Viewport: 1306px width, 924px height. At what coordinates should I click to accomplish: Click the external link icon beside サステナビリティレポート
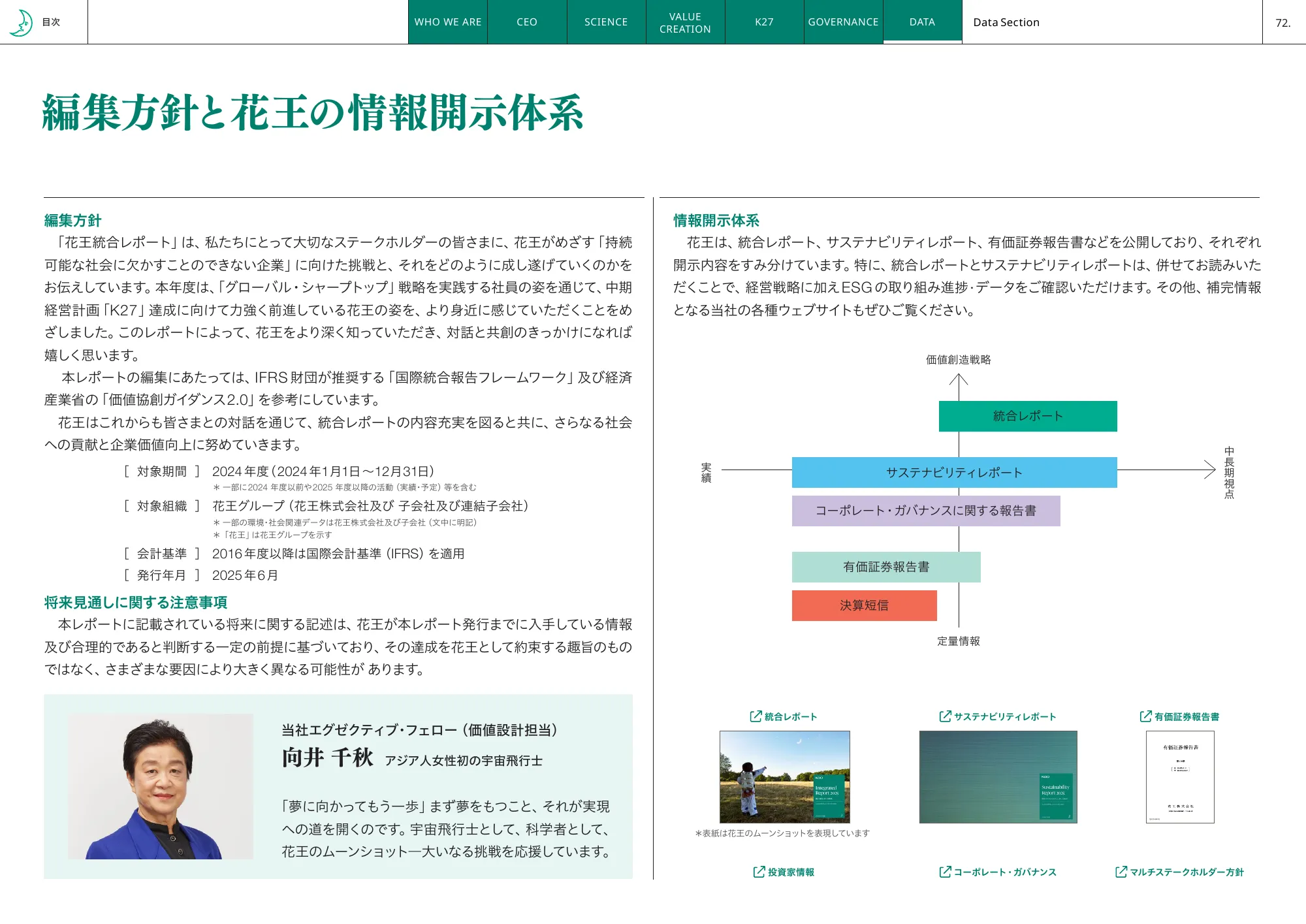point(943,716)
